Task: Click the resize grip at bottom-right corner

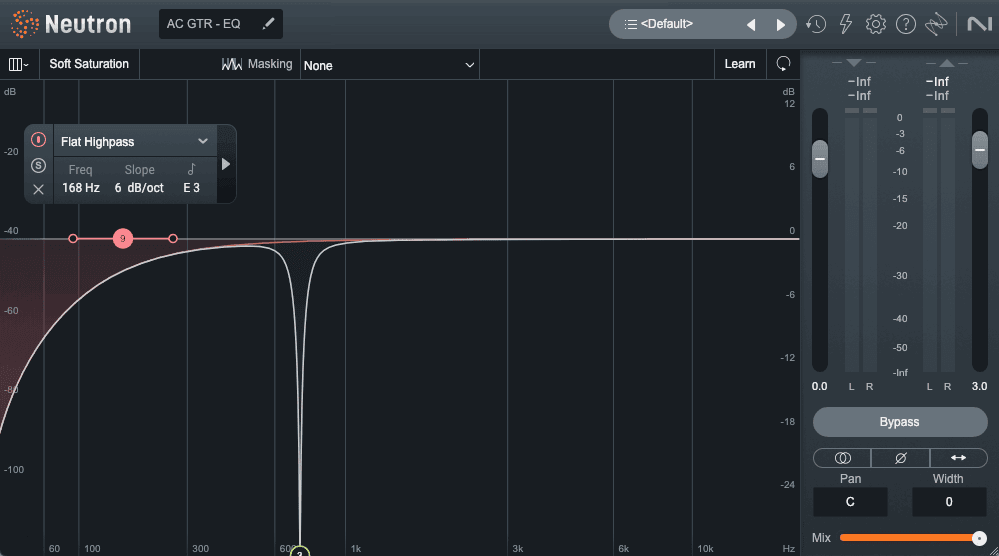Action: (994, 551)
